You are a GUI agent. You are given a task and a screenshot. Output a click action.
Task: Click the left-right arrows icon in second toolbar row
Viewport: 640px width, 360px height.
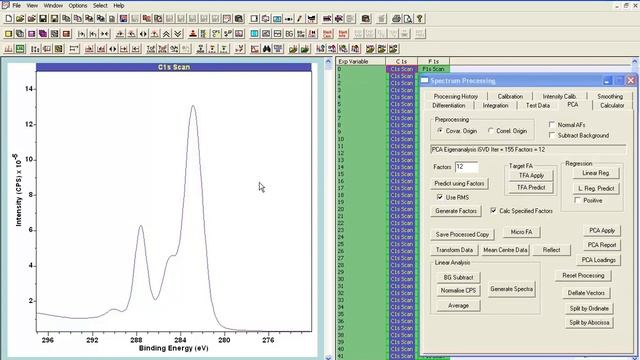pos(143,34)
